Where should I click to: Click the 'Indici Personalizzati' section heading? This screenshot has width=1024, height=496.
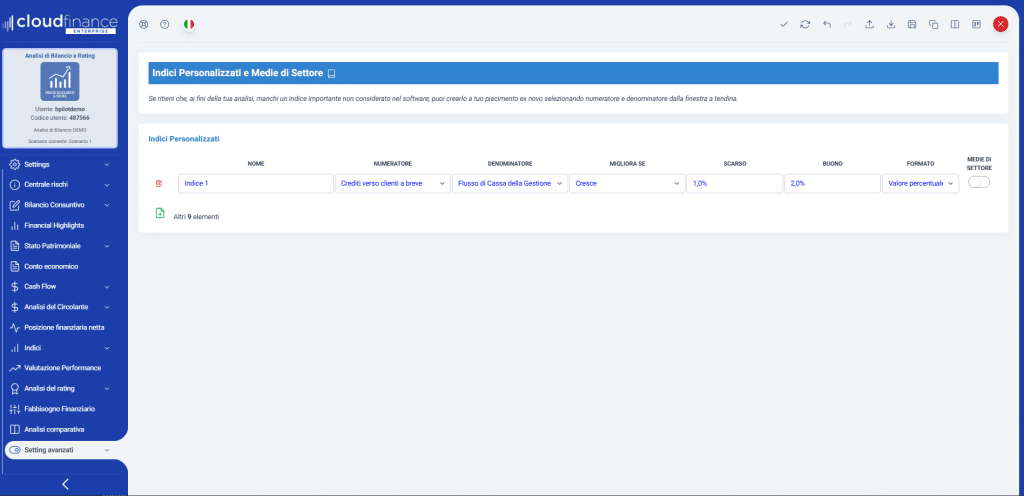(x=184, y=139)
